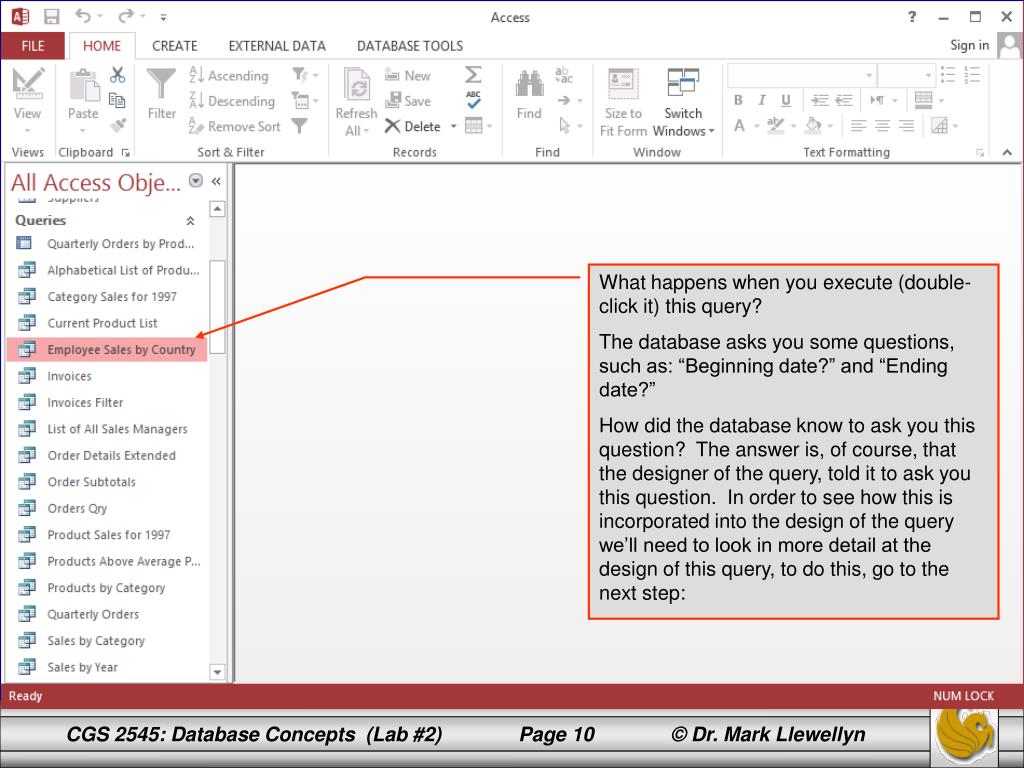Collapse the Queries group
Screen dimensions: 1024x768
click(x=190, y=221)
